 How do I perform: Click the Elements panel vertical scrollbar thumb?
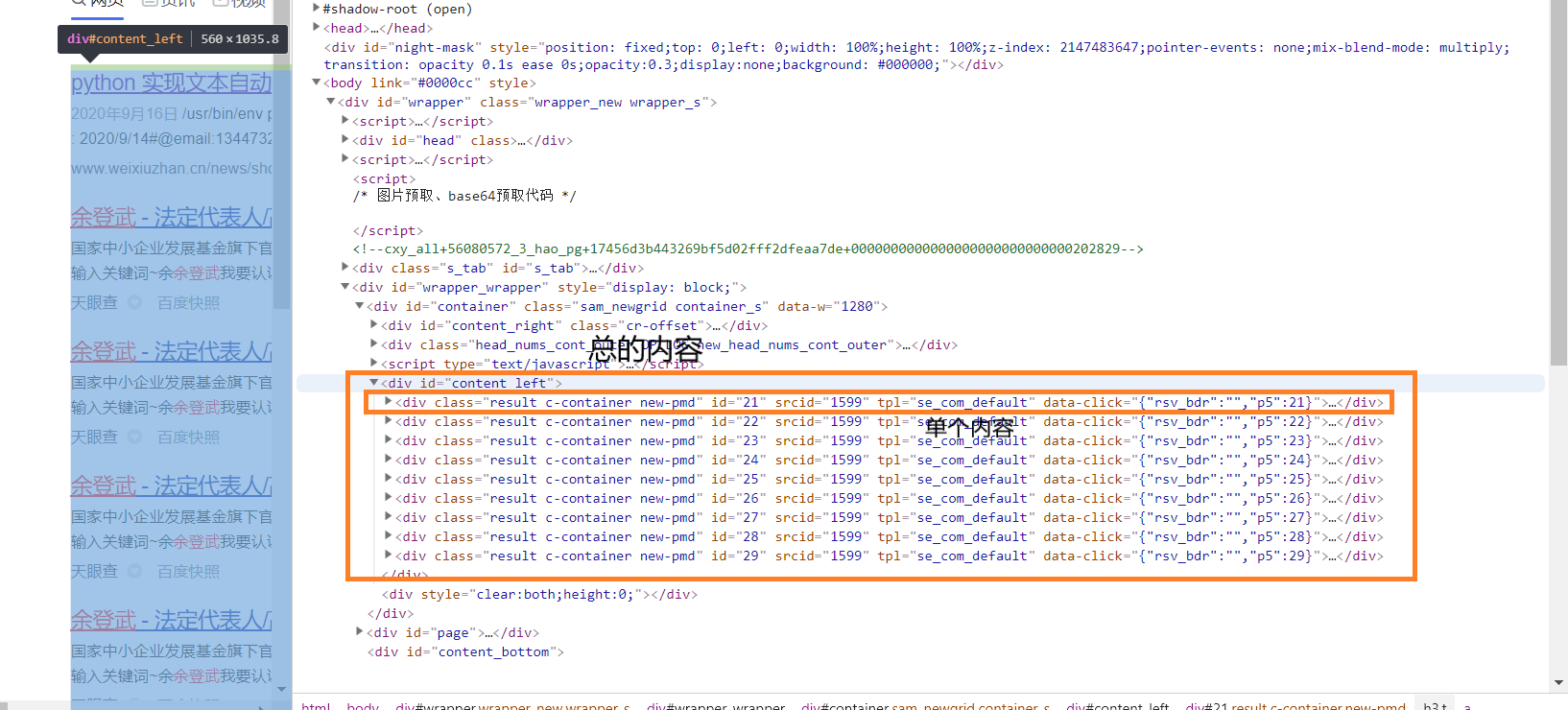(x=1558, y=182)
